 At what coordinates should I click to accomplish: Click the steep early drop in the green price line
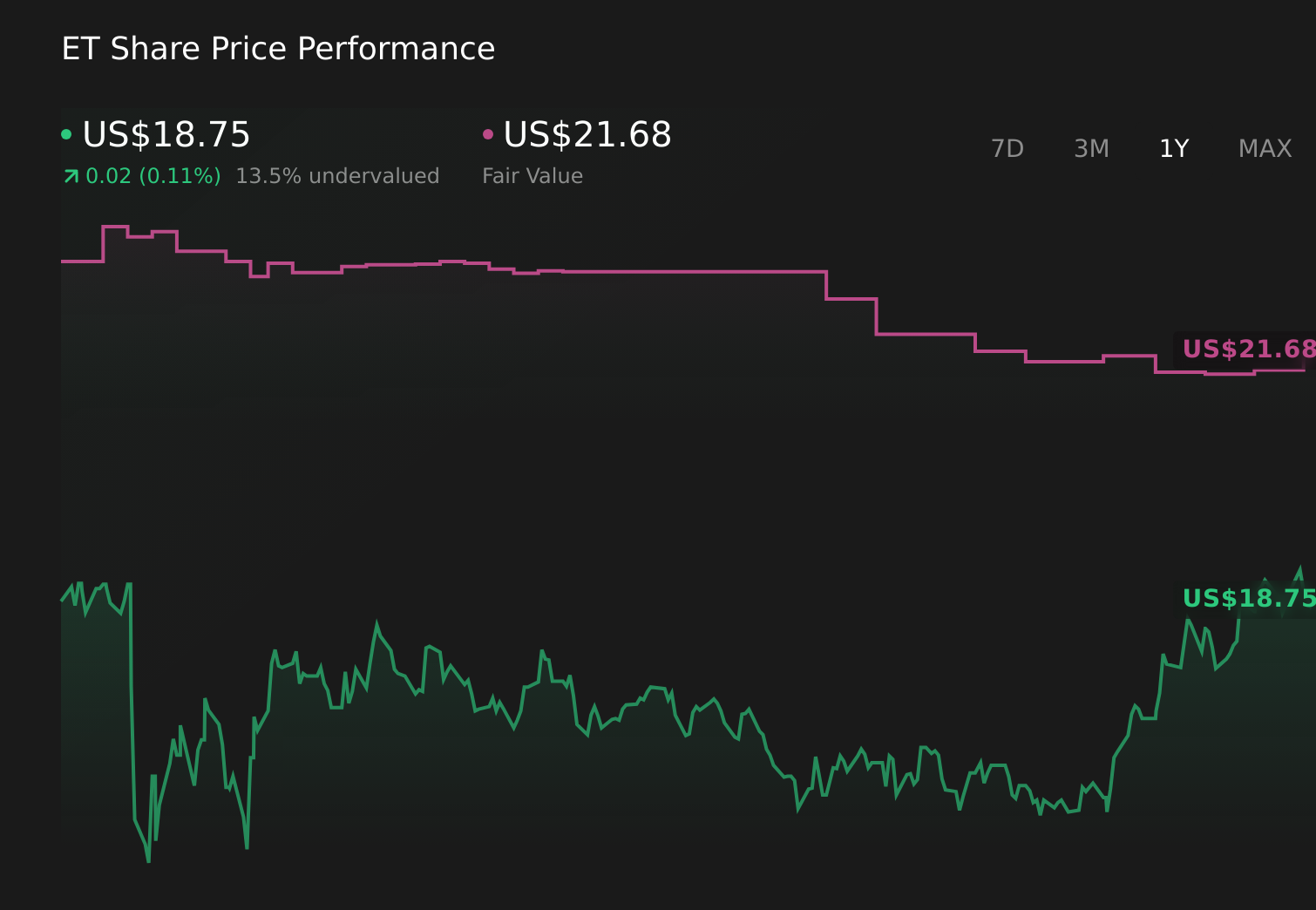(132, 741)
